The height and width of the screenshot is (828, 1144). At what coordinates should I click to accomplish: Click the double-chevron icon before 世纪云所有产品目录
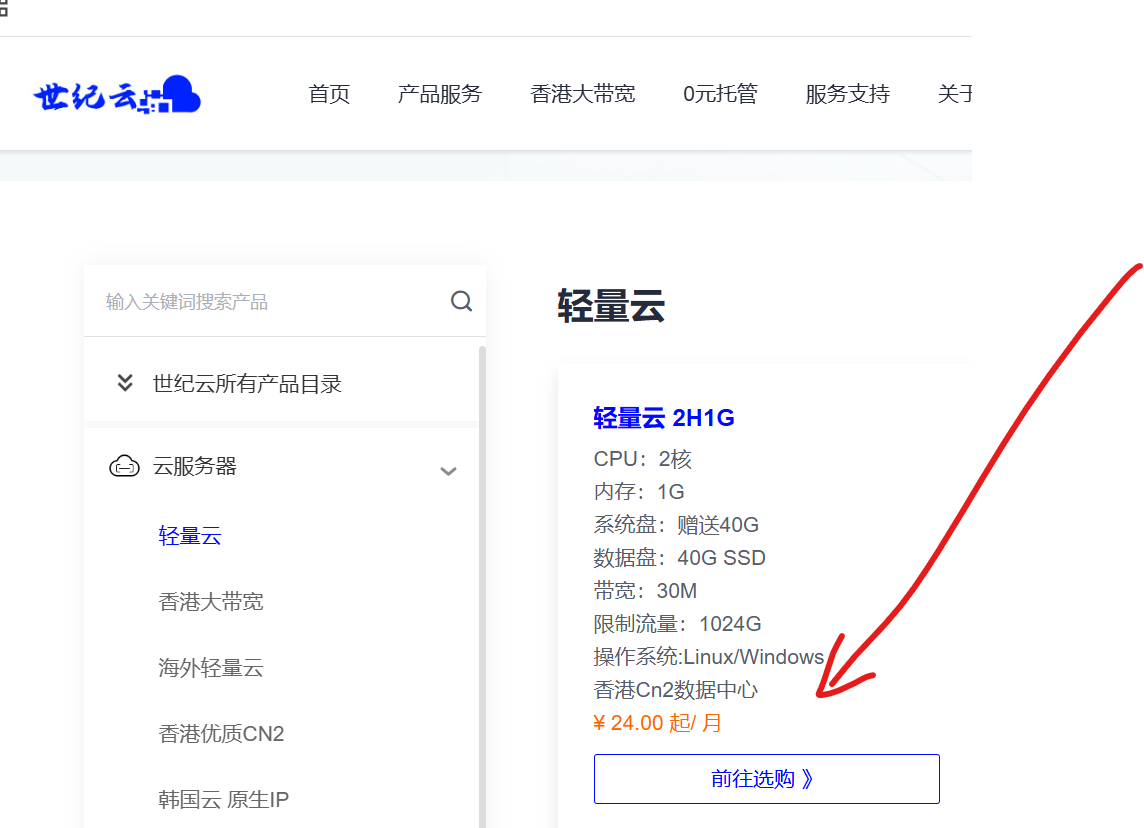pyautogui.click(x=124, y=382)
